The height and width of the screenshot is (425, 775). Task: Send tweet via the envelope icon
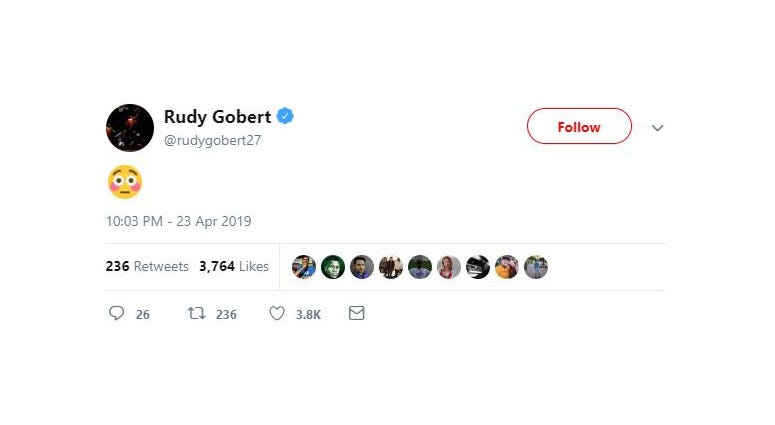tap(356, 313)
